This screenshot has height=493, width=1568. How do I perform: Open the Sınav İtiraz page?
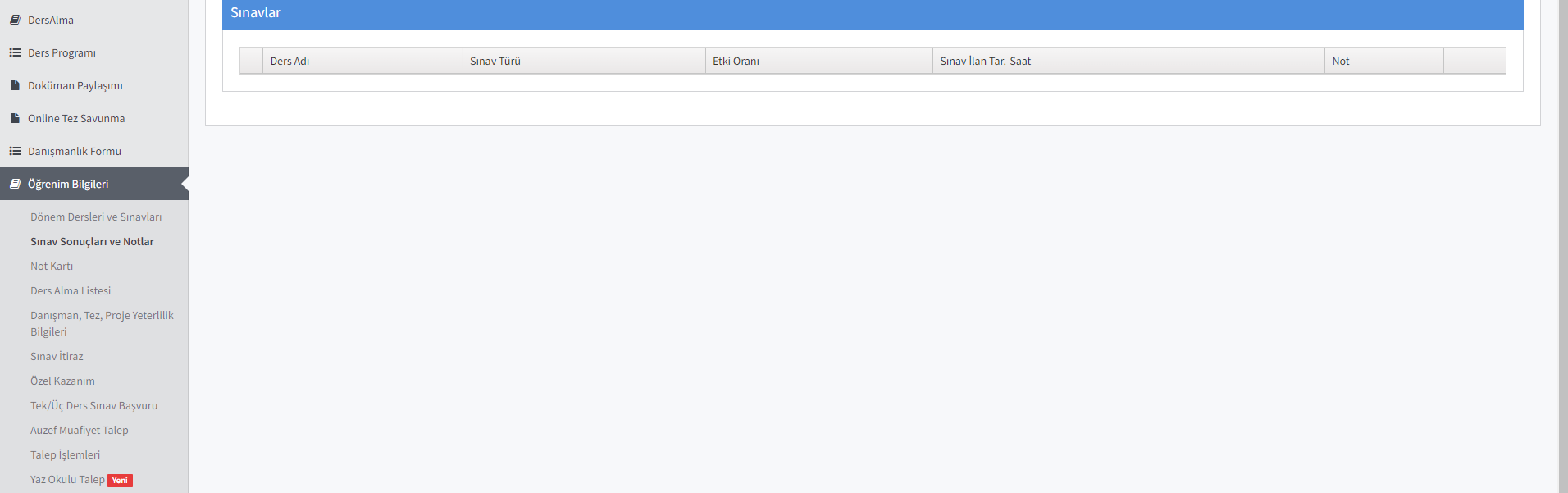pos(57,356)
